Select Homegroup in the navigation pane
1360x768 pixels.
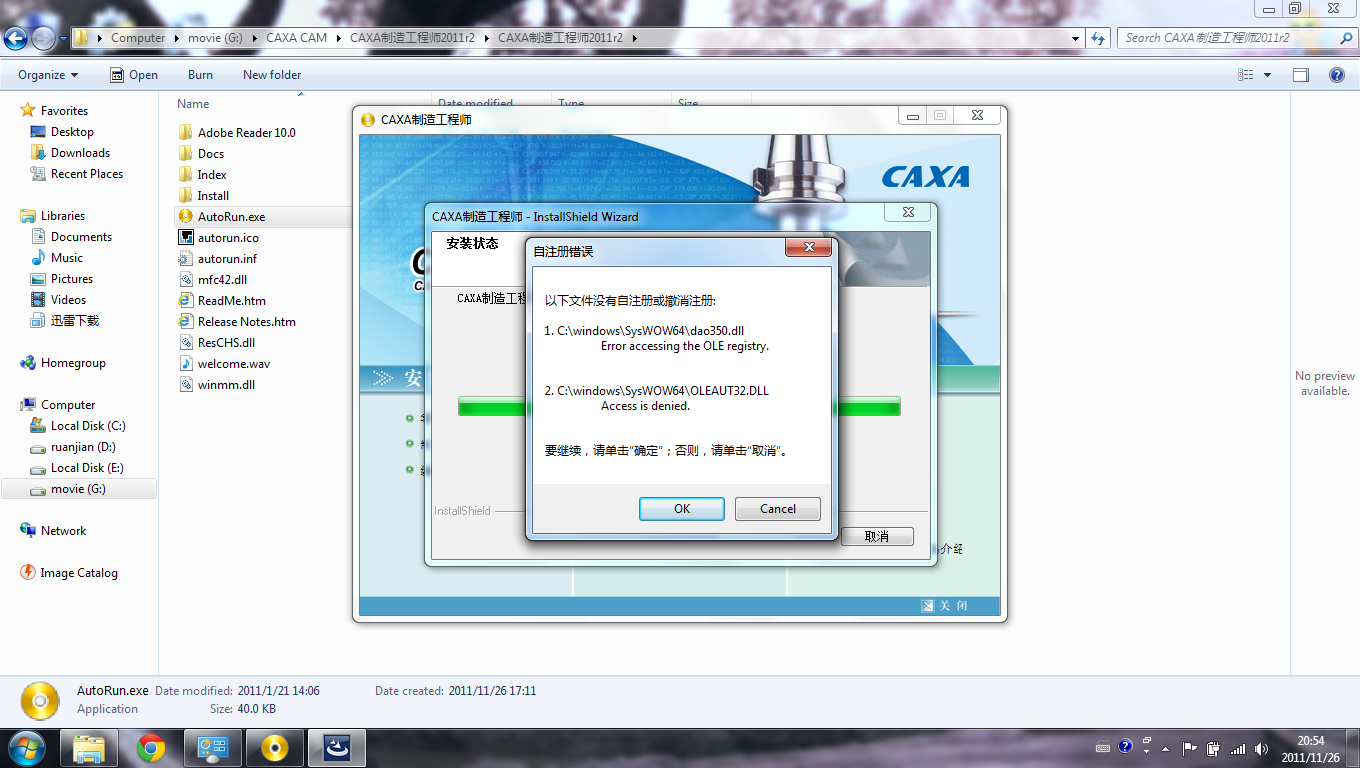[x=73, y=363]
